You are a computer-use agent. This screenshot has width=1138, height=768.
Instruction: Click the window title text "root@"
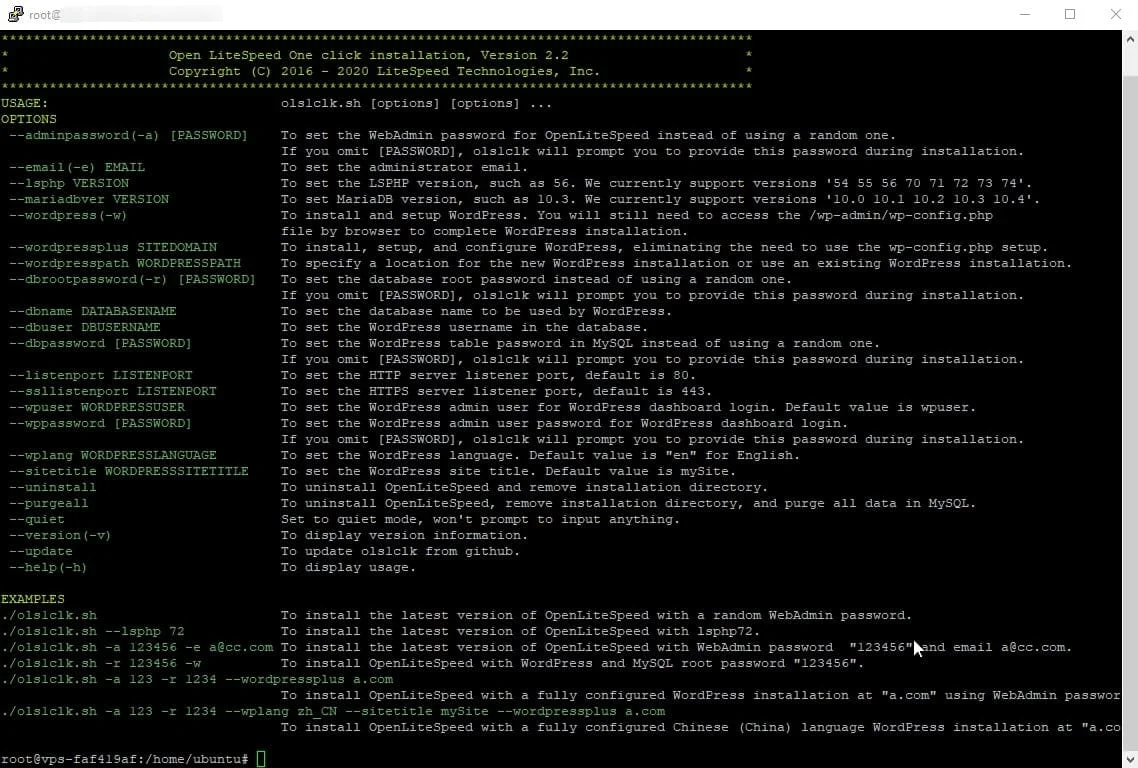(x=43, y=14)
